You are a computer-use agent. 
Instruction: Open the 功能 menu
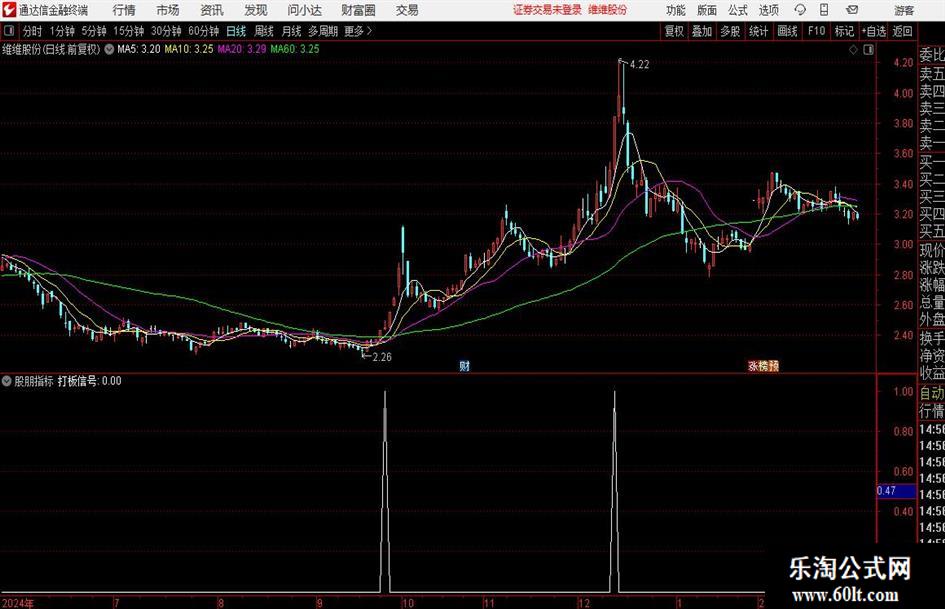(x=676, y=10)
